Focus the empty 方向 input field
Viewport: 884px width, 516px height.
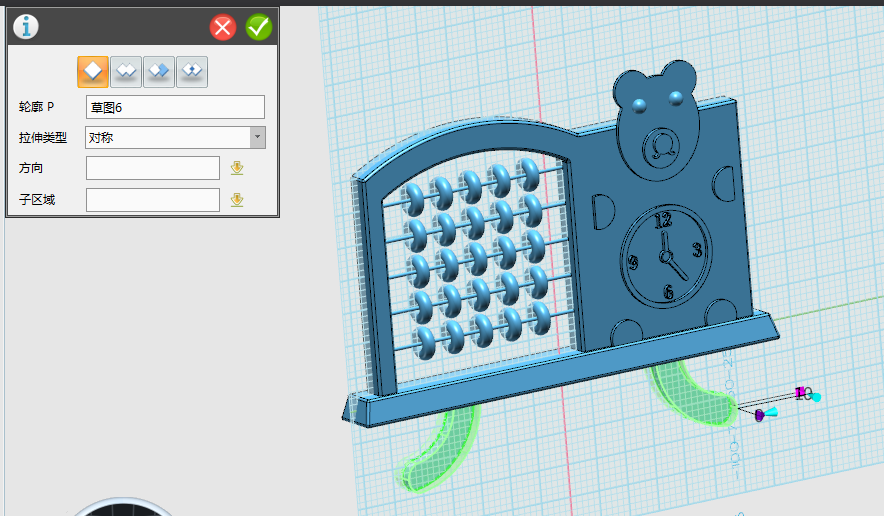152,168
